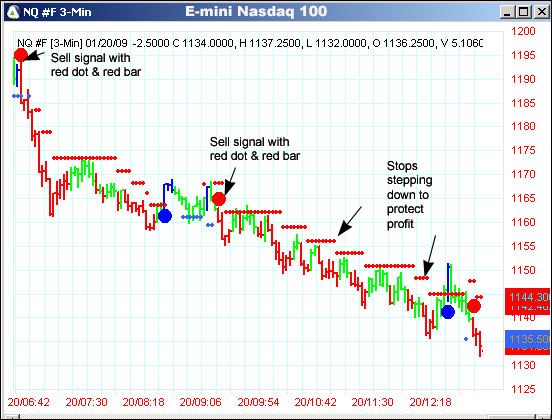552x420 pixels.
Task: Click the red sell dot near 1195
Action: [21, 55]
